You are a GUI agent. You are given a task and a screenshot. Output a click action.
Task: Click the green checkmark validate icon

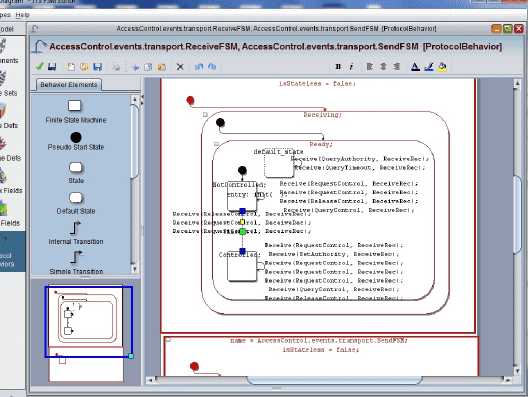tap(40, 66)
